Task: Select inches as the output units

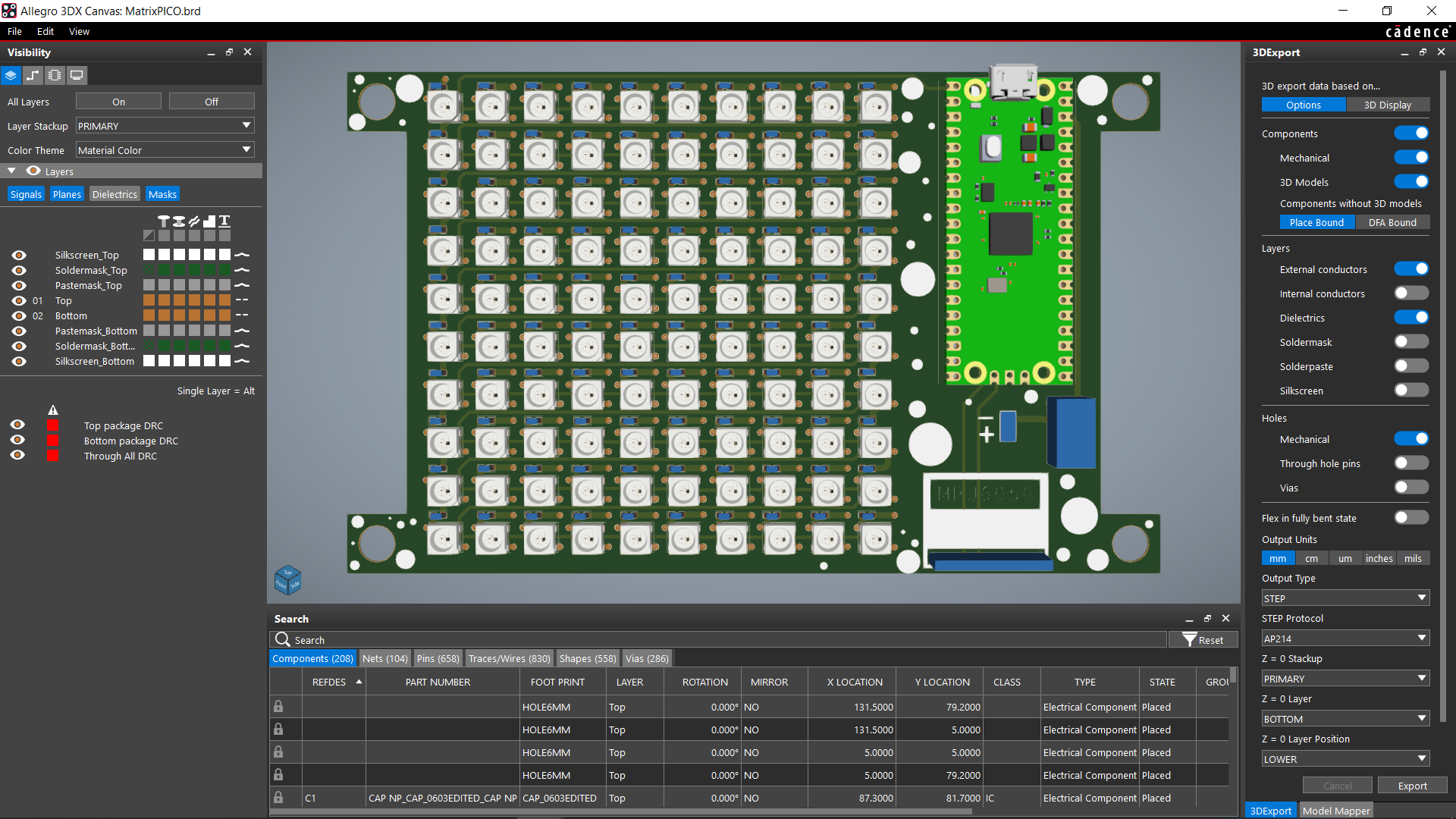Action: click(1379, 557)
